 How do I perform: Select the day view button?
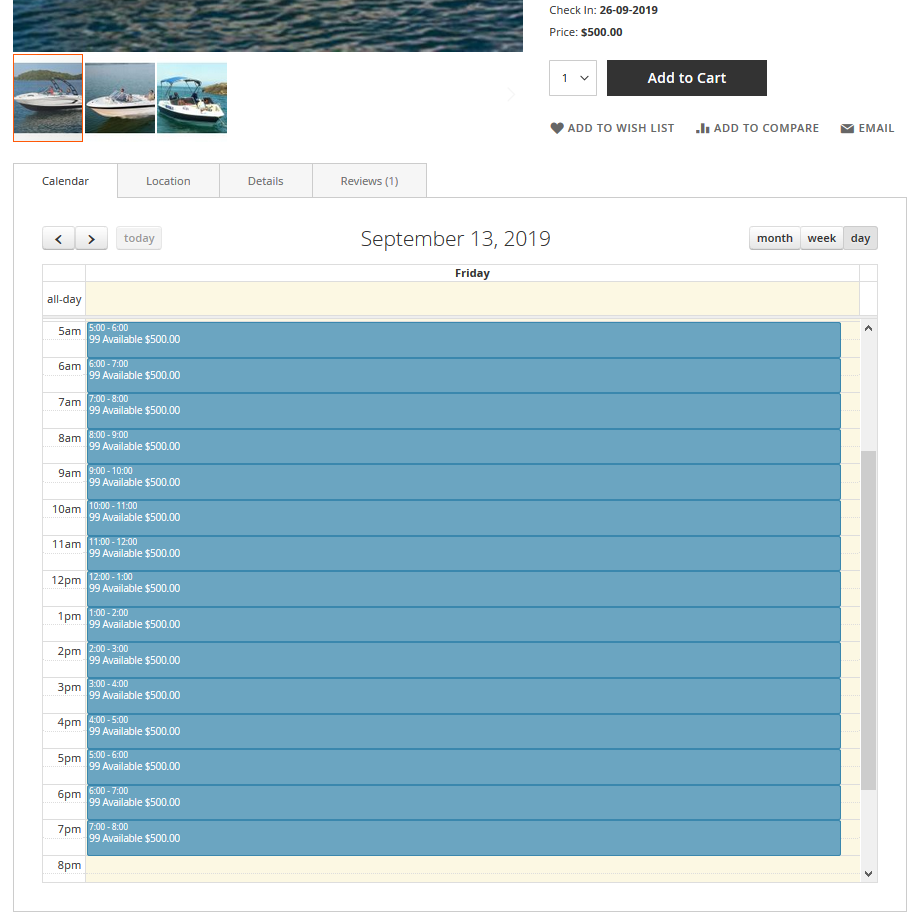coord(860,238)
